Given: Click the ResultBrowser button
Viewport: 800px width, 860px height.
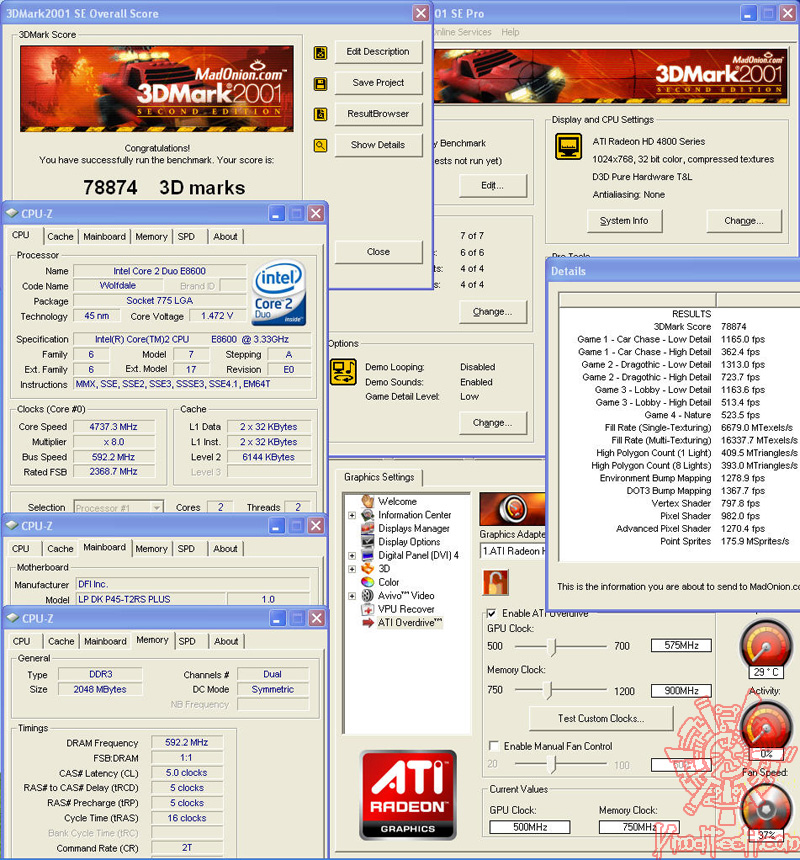Looking at the screenshot, I should 378,114.
